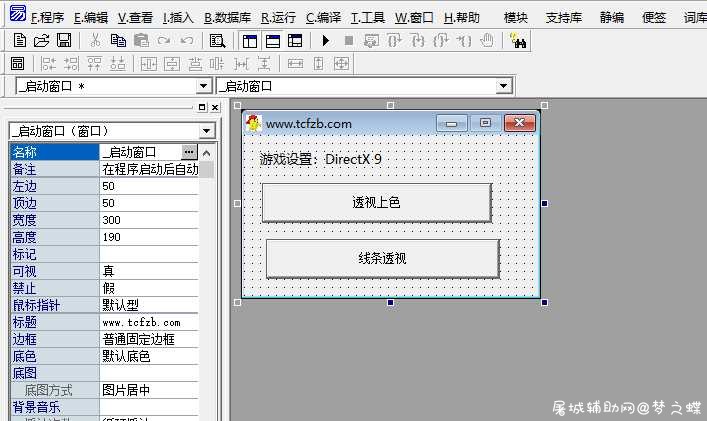Viewport: 707px width, 421px height.
Task: Expand the _启动窗口（窗口）component dropdown
Action: coord(206,131)
